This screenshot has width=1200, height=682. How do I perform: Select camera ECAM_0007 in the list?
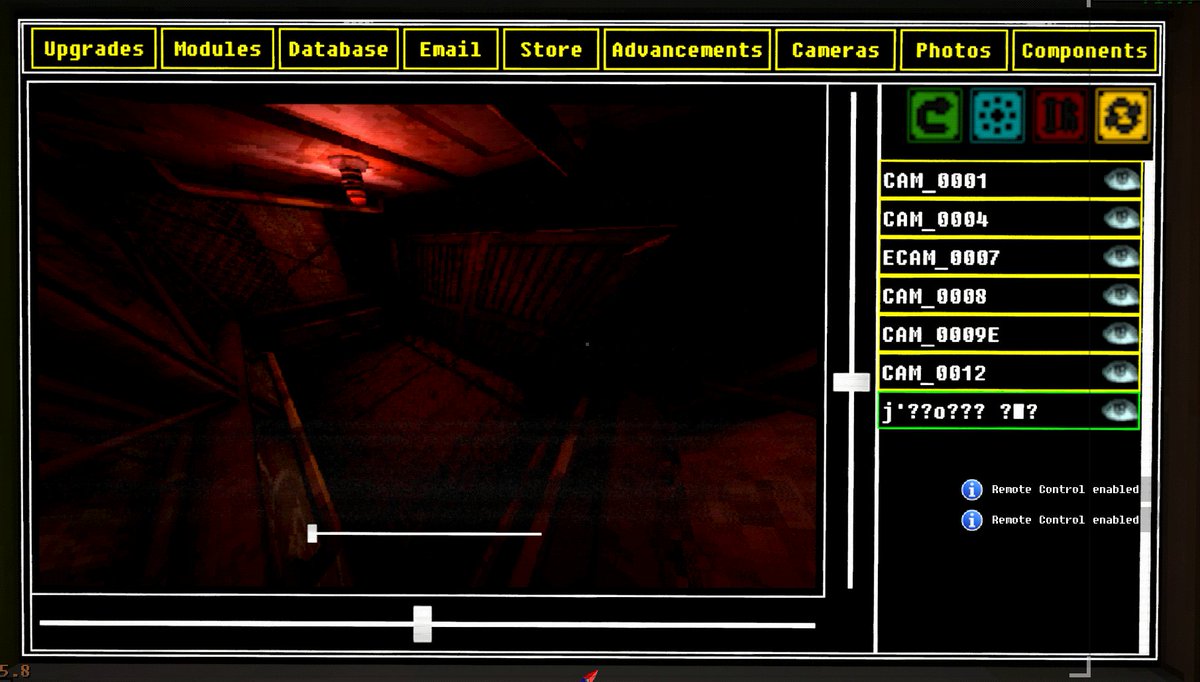[1009, 258]
